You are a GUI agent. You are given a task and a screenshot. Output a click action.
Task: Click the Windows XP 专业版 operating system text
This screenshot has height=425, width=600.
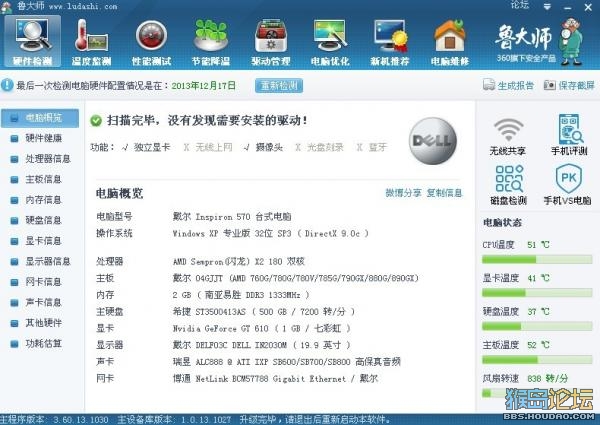271,233
